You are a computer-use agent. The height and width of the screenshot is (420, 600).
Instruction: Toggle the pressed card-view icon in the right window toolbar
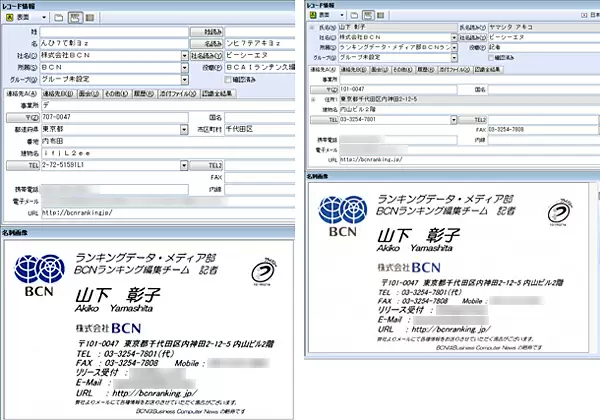[368, 15]
